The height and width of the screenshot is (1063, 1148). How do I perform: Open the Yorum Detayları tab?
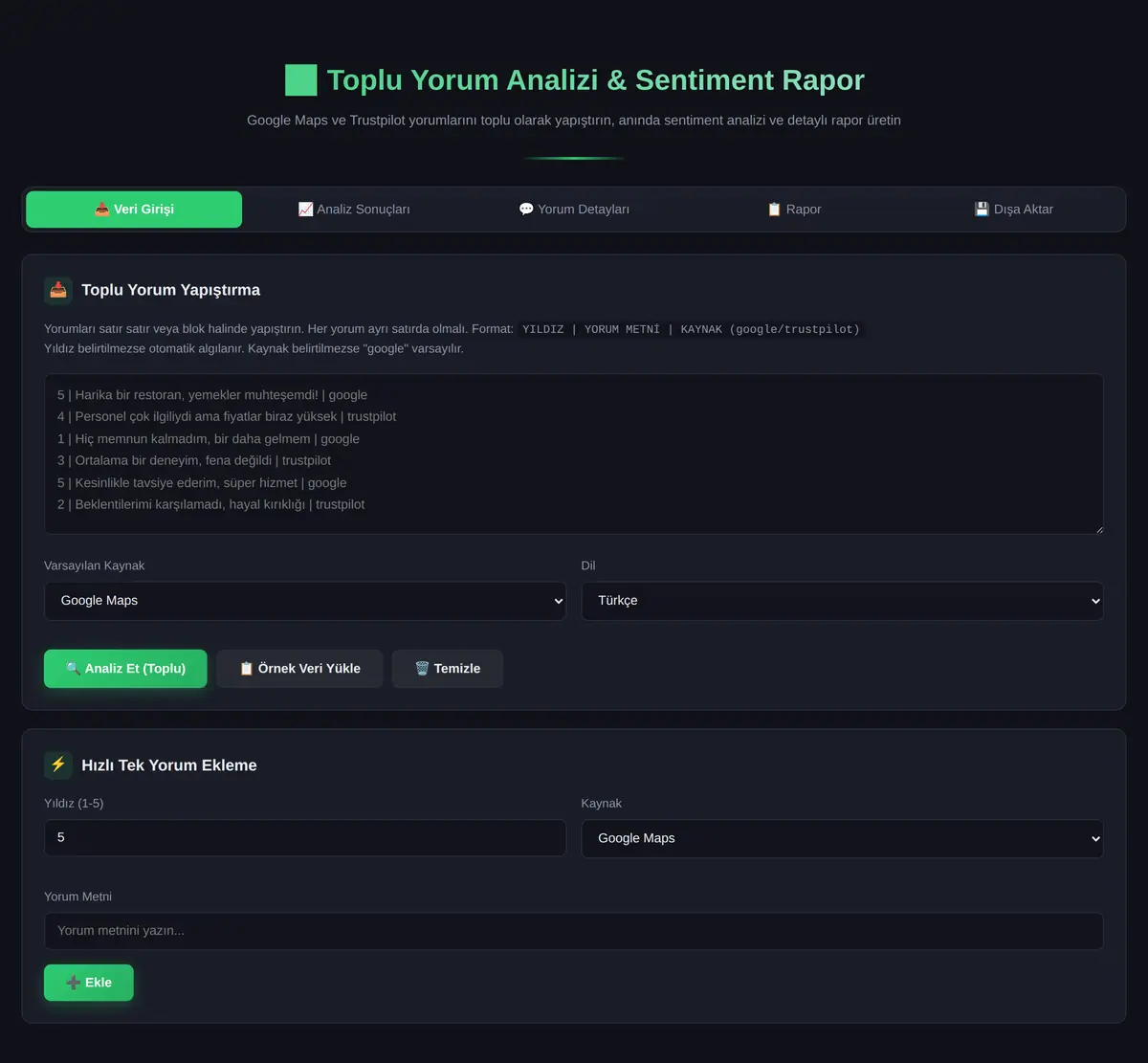tap(574, 210)
